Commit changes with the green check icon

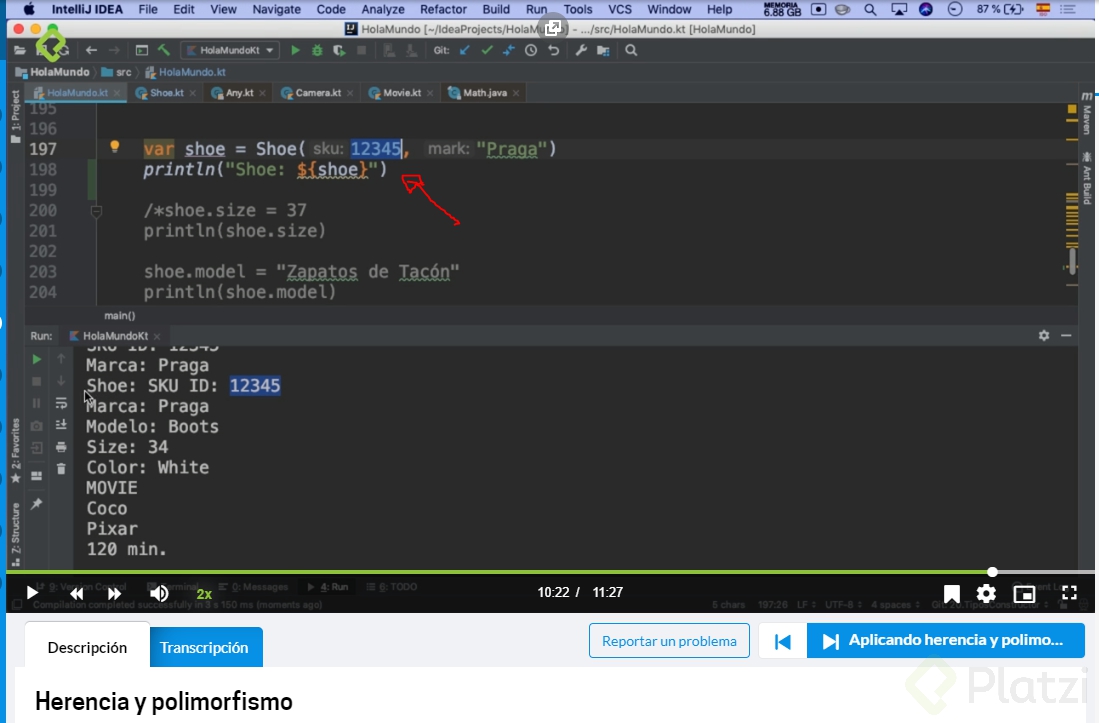tap(487, 50)
